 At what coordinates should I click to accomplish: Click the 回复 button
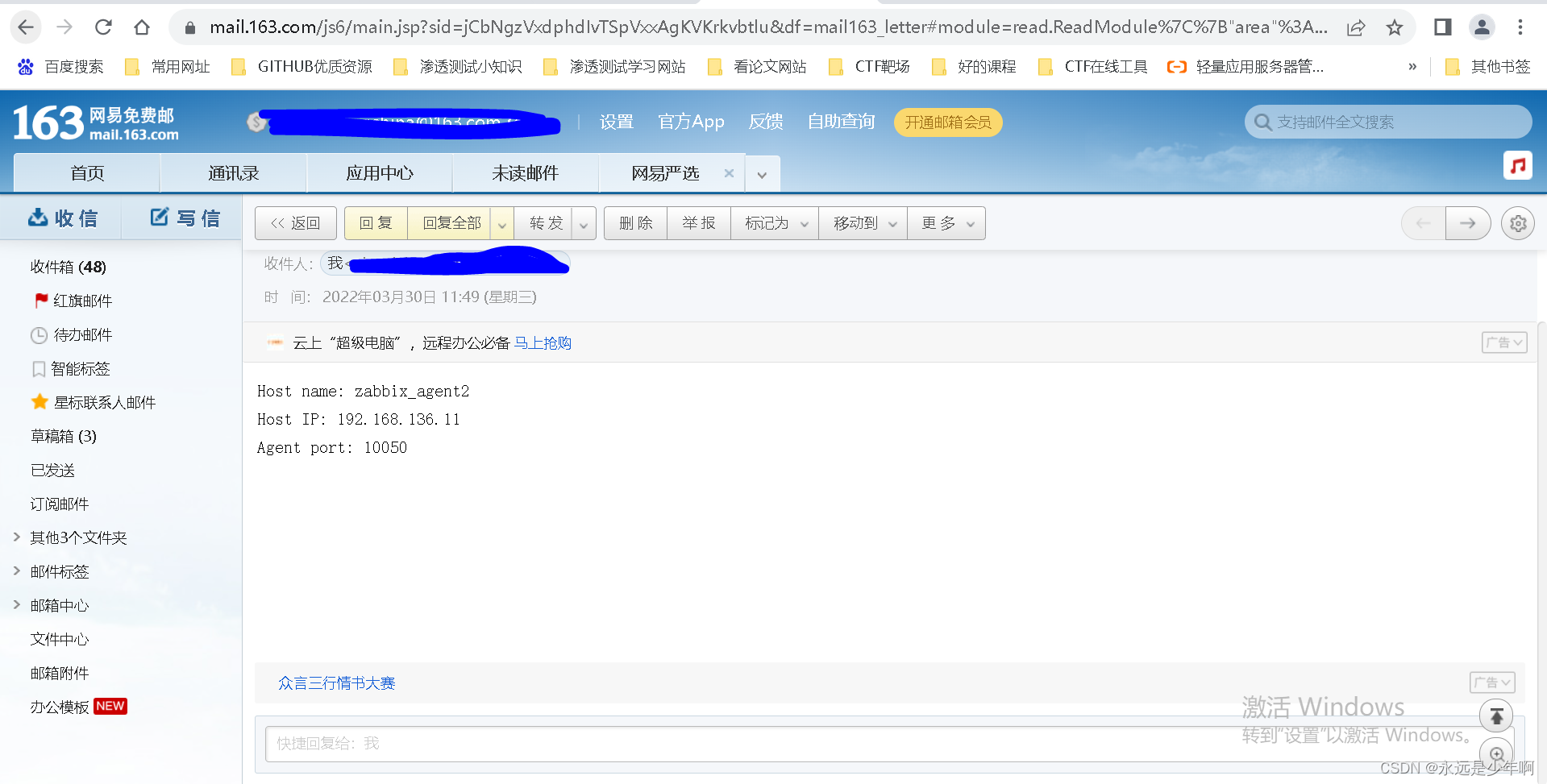tap(376, 223)
